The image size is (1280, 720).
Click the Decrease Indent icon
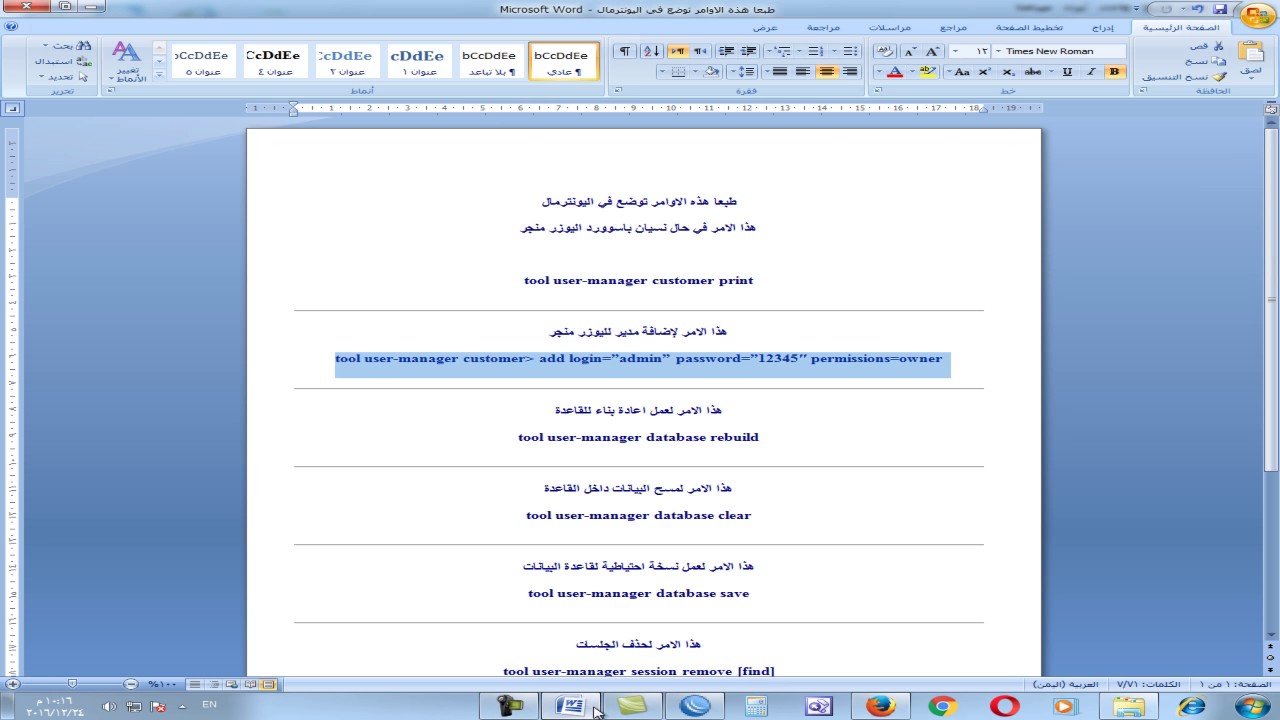(748, 51)
